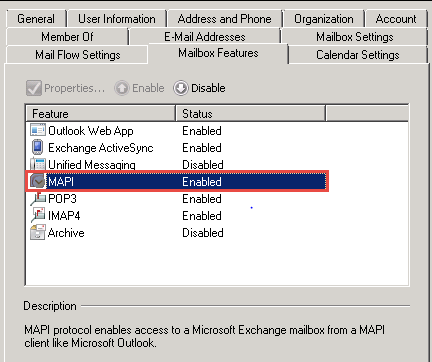Open Address and Phone tab

224,19
